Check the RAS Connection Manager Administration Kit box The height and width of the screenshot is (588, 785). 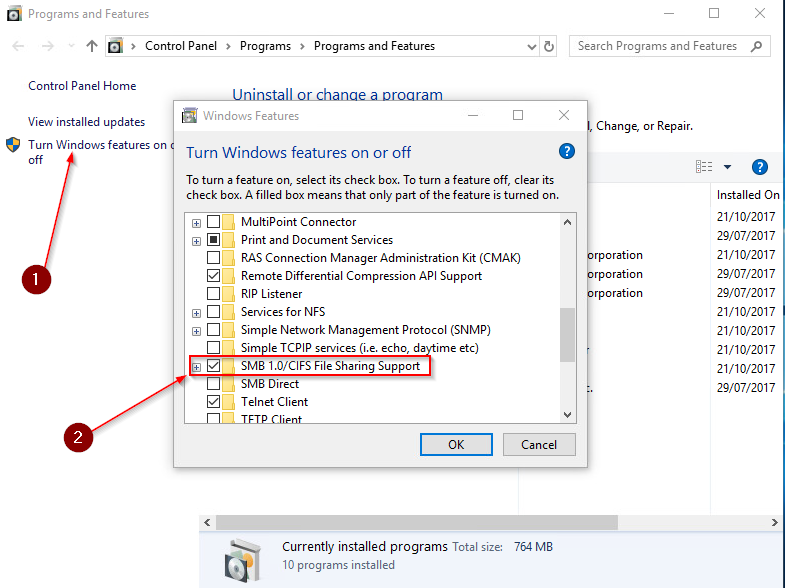pos(213,257)
